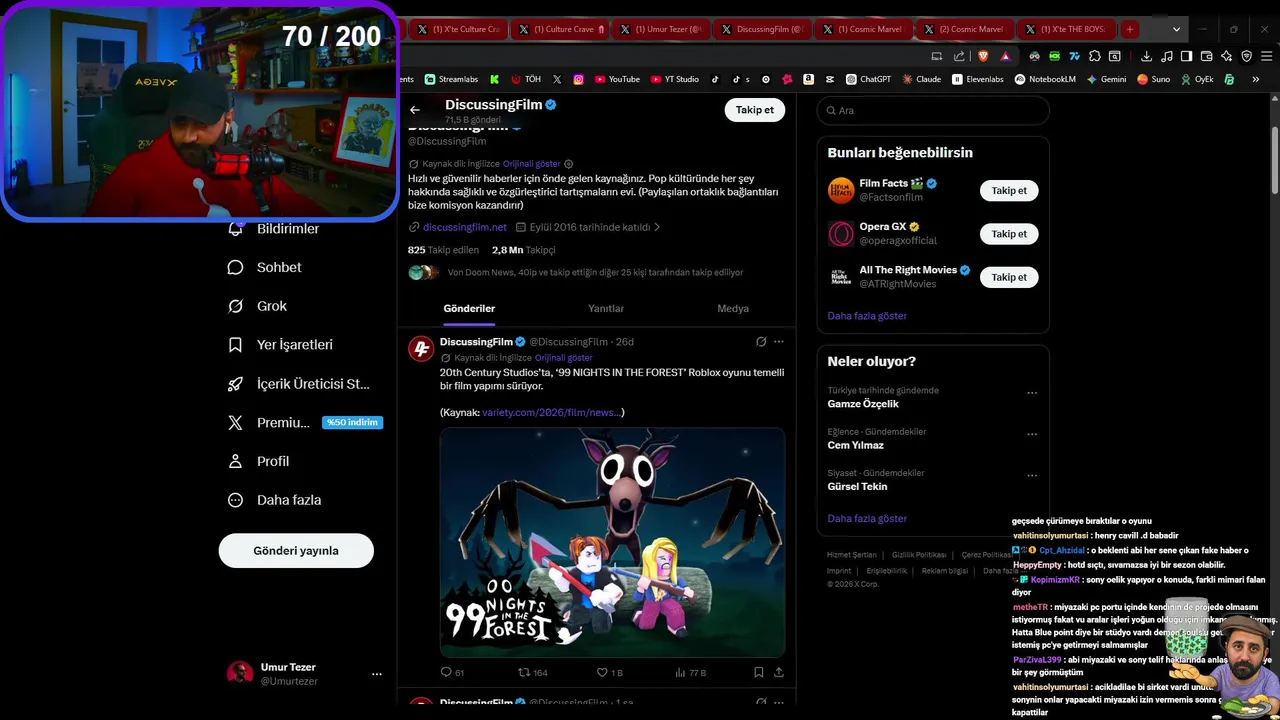Switch to Gönderiler tab
The width and height of the screenshot is (1280, 720).
(x=469, y=308)
